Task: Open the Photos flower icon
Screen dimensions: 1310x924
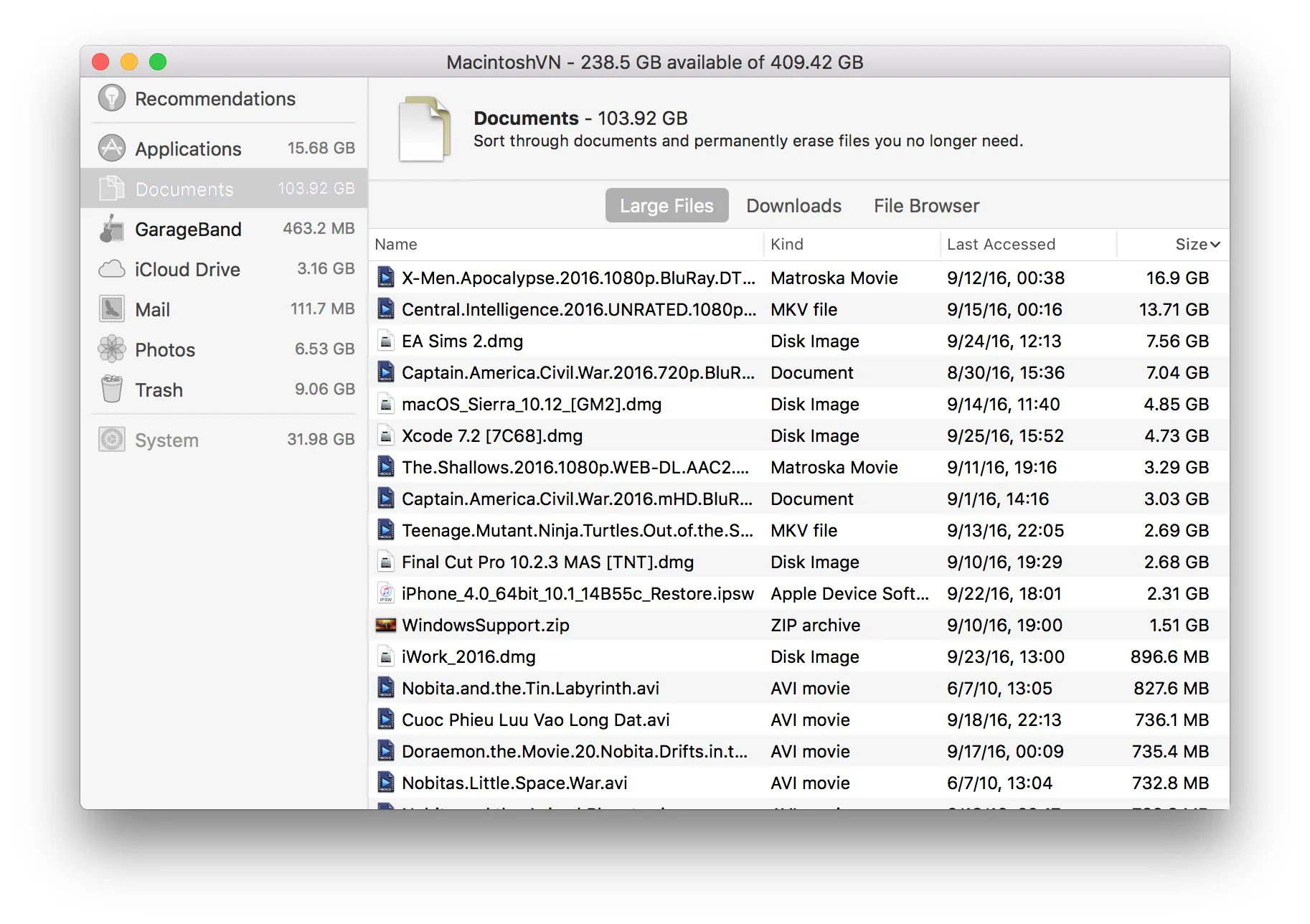Action: (112, 349)
